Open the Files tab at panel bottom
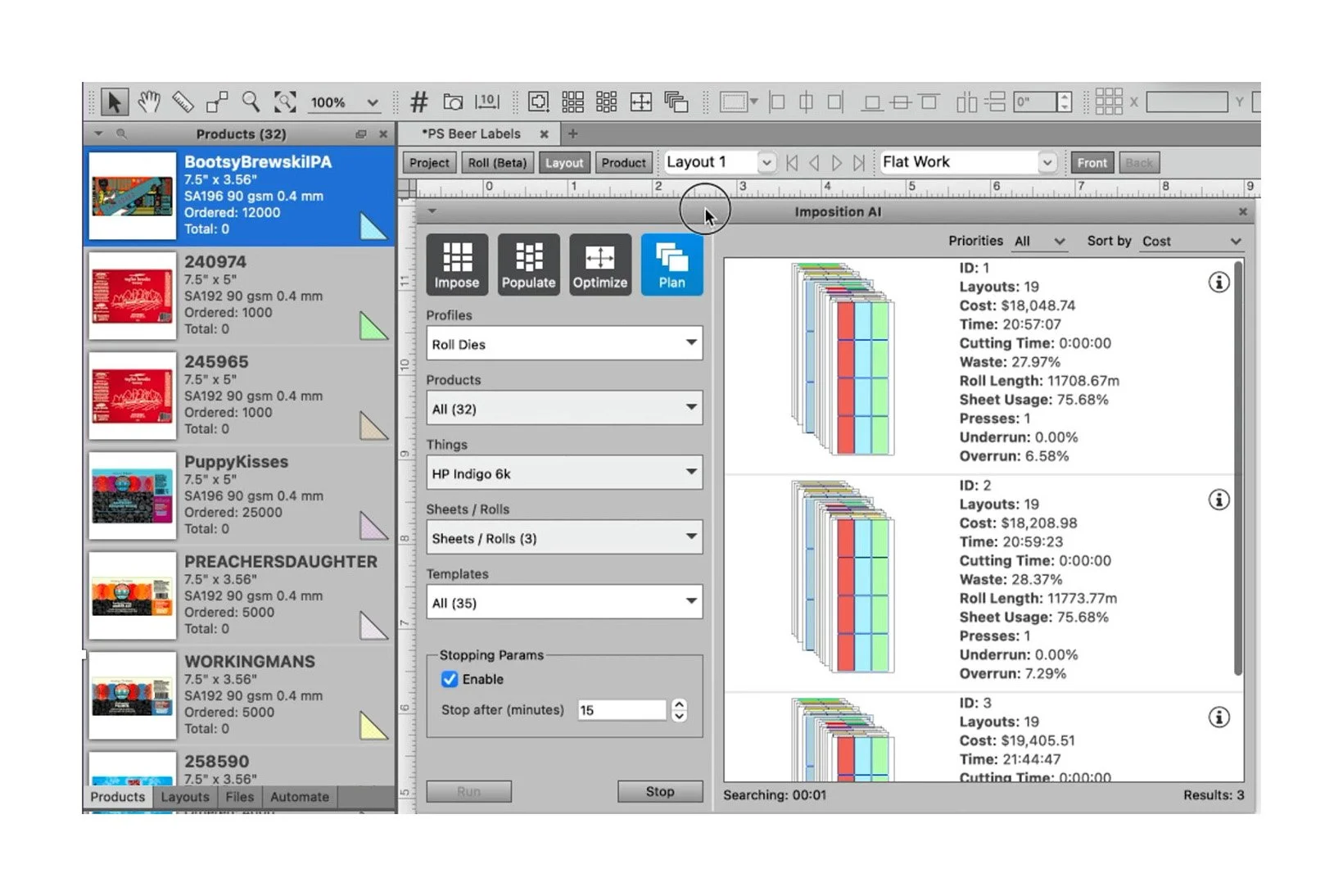 tap(239, 797)
